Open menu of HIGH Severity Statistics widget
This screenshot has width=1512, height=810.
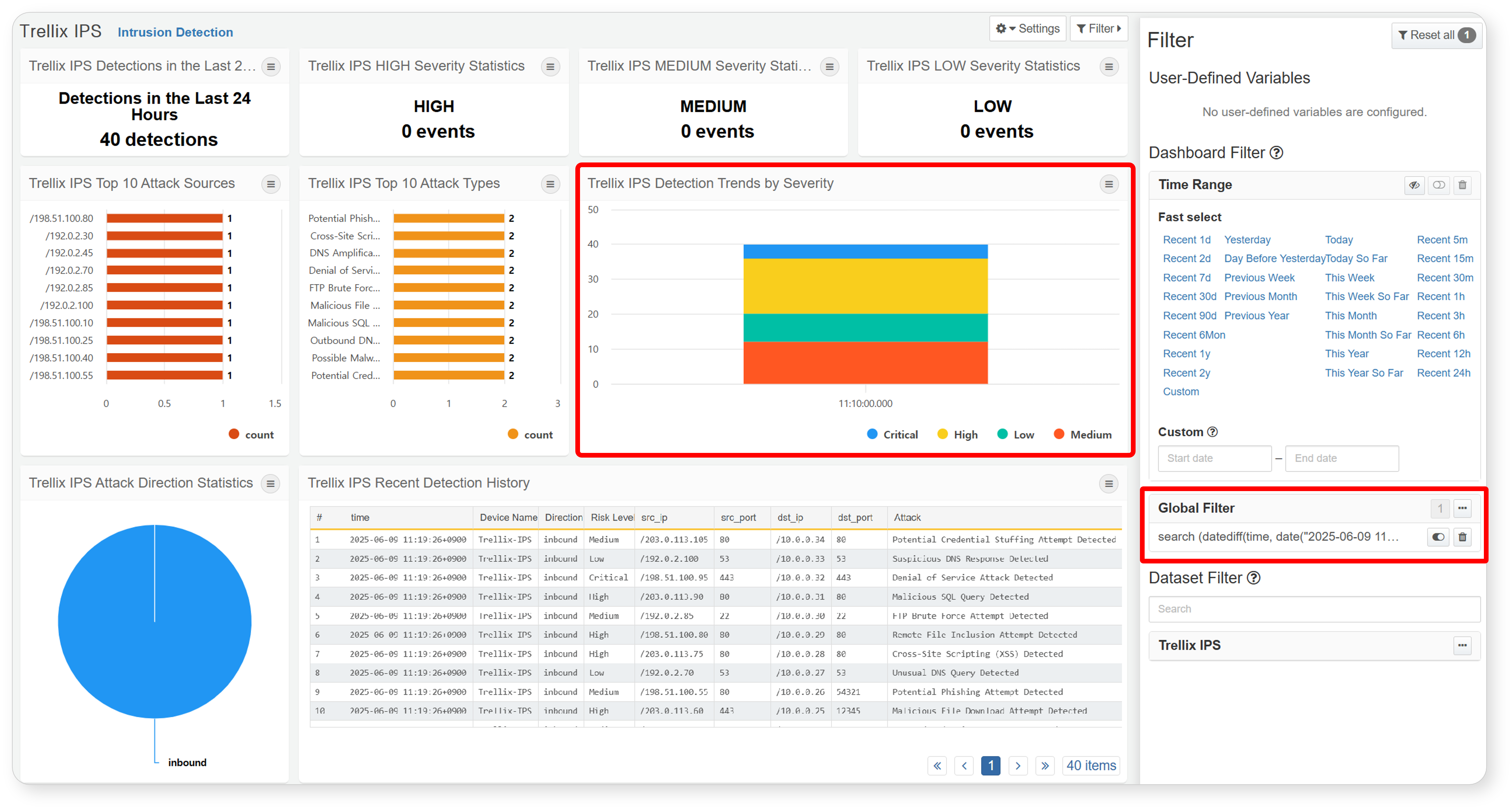click(550, 67)
